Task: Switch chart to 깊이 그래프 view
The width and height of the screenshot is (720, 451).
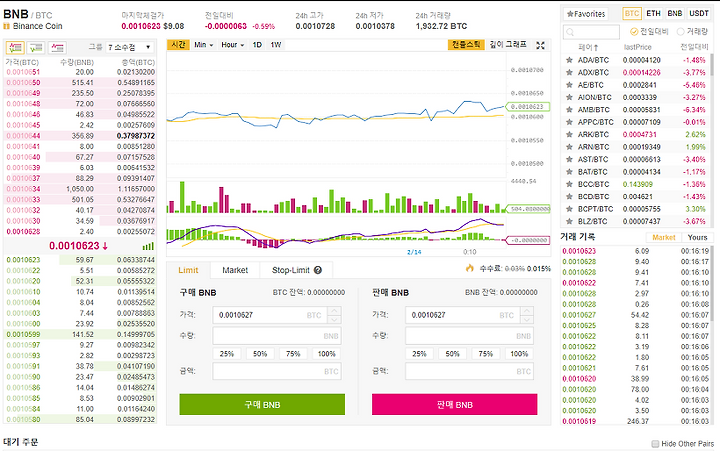Action: tap(508, 45)
